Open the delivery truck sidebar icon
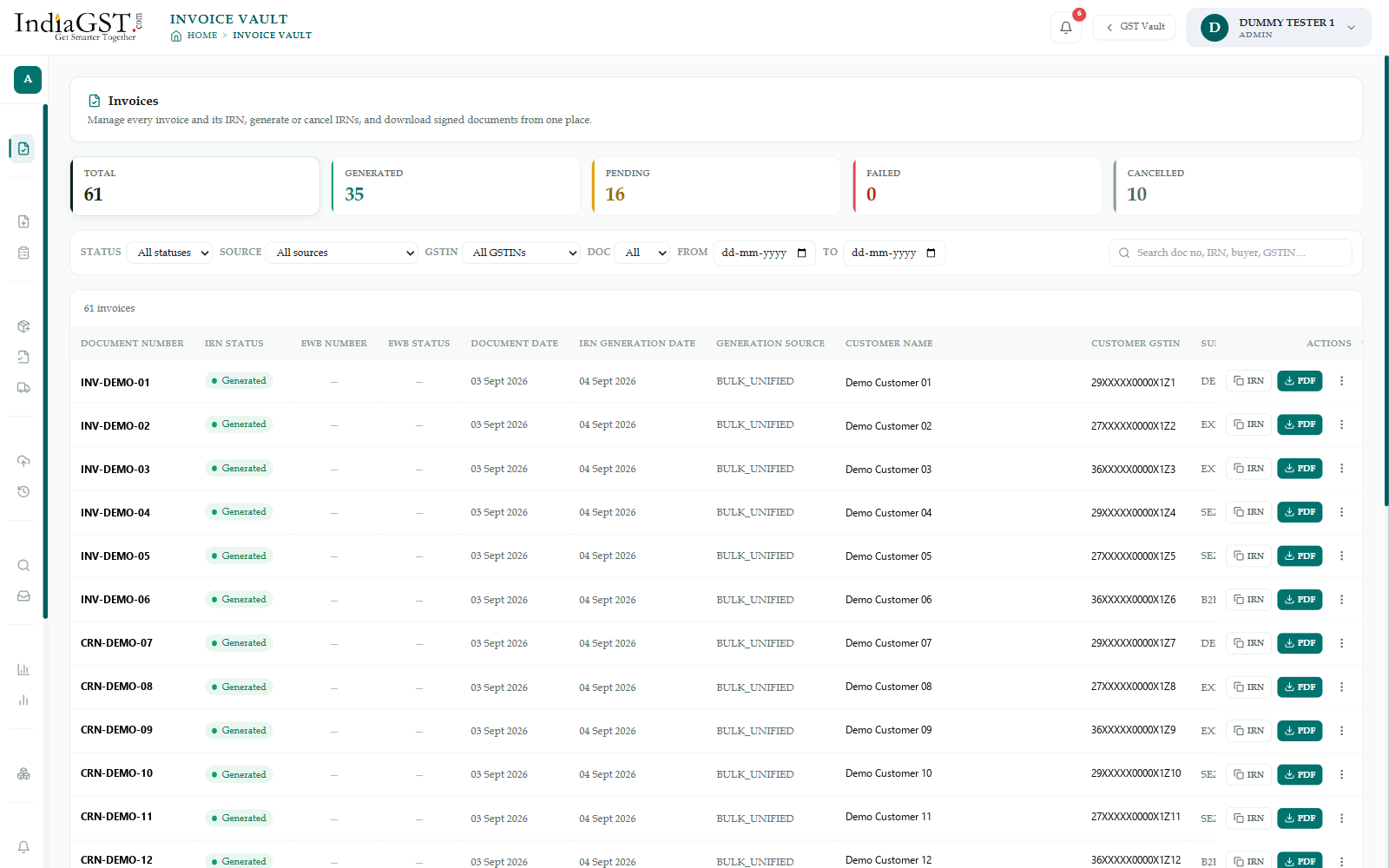The image size is (1389, 868). (23, 388)
